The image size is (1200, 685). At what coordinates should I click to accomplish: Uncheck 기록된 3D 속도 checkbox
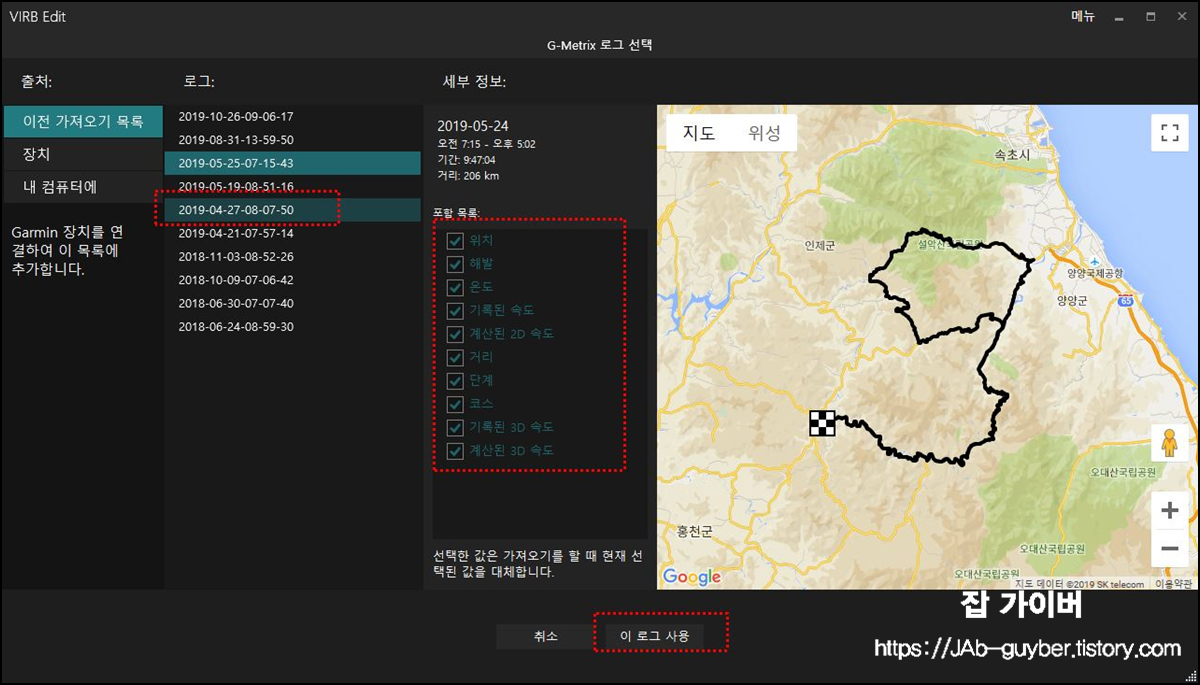pos(455,427)
